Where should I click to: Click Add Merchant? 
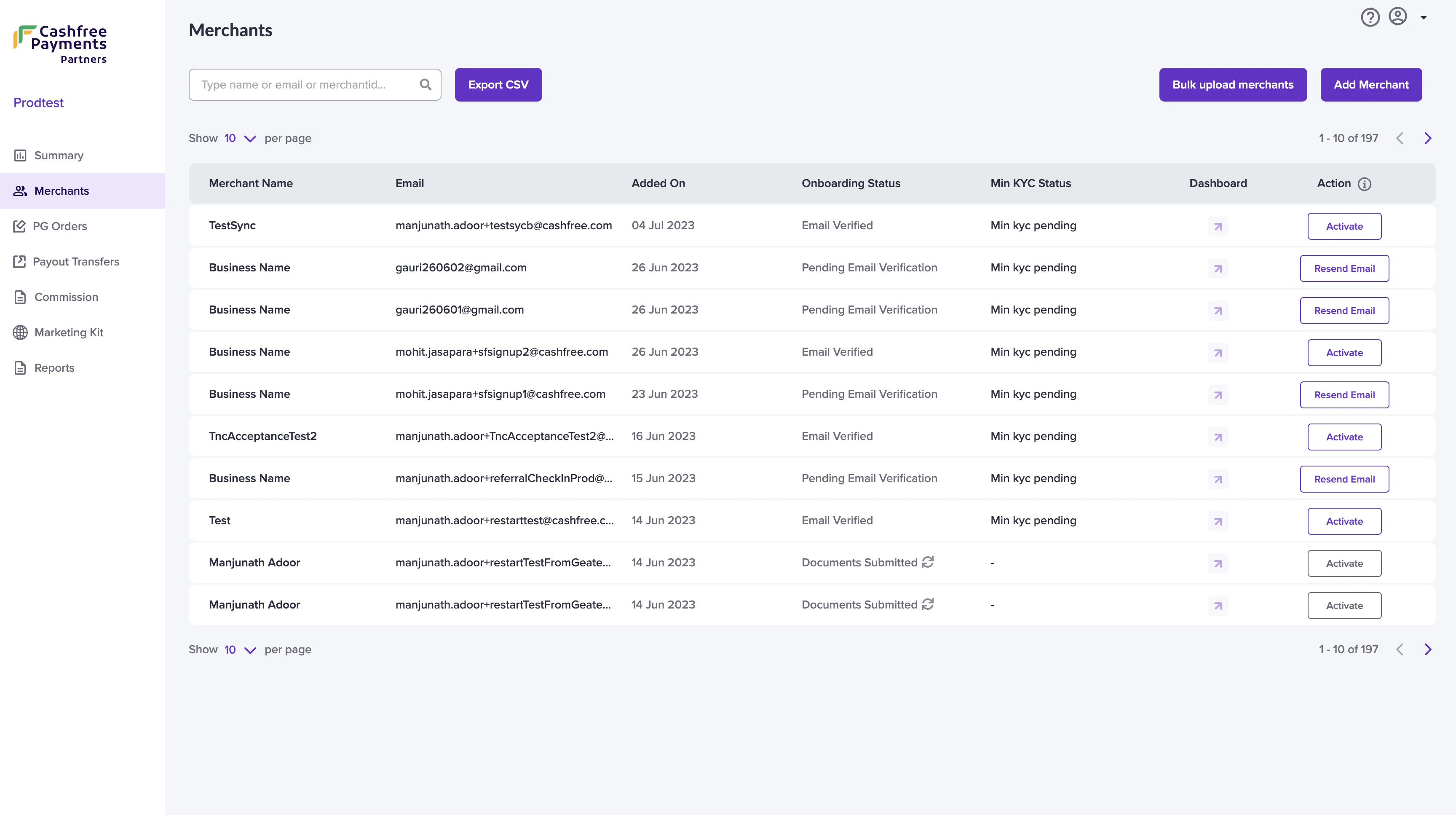pos(1372,84)
